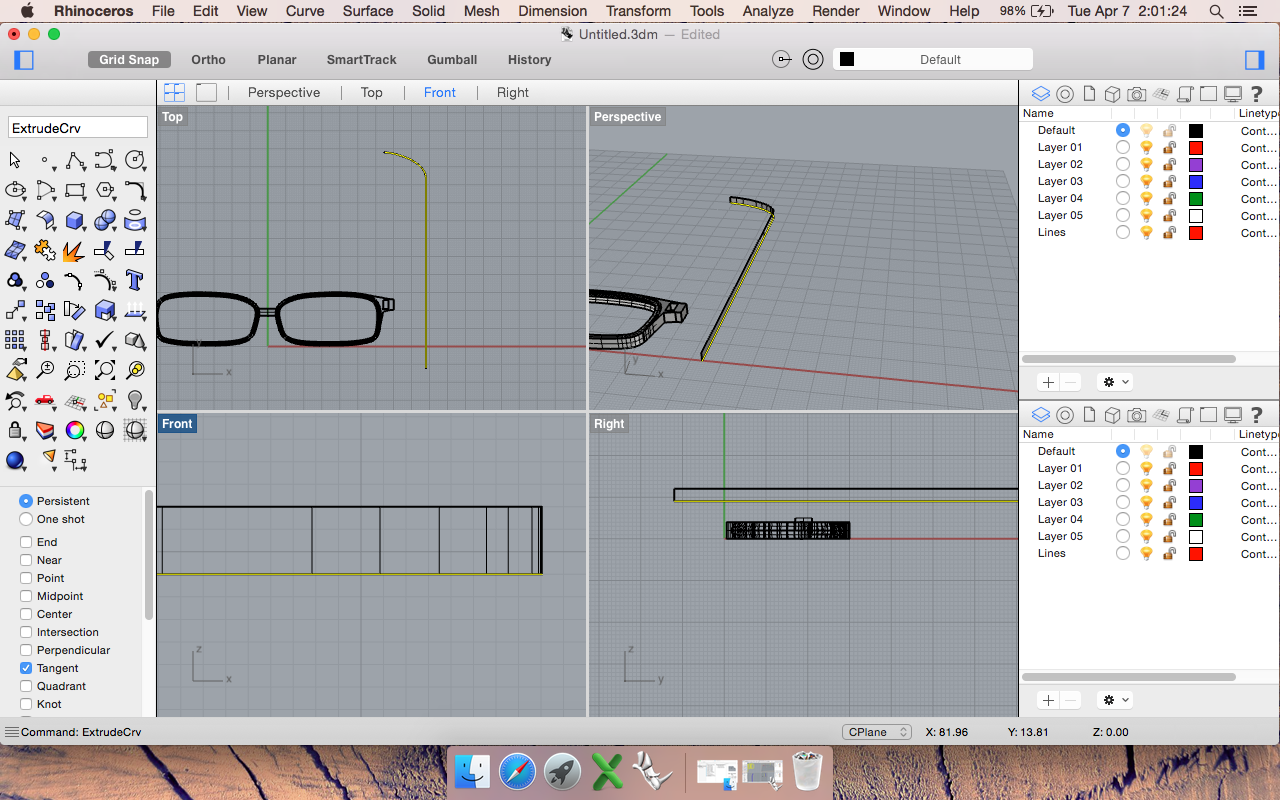Open the Help panel question mark icon
This screenshot has height=800, width=1280.
point(1257,93)
